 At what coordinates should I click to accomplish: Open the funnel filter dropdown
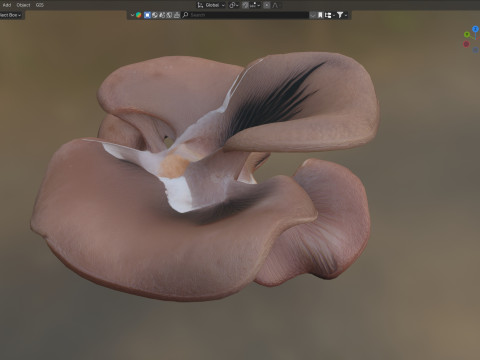pyautogui.click(x=342, y=15)
